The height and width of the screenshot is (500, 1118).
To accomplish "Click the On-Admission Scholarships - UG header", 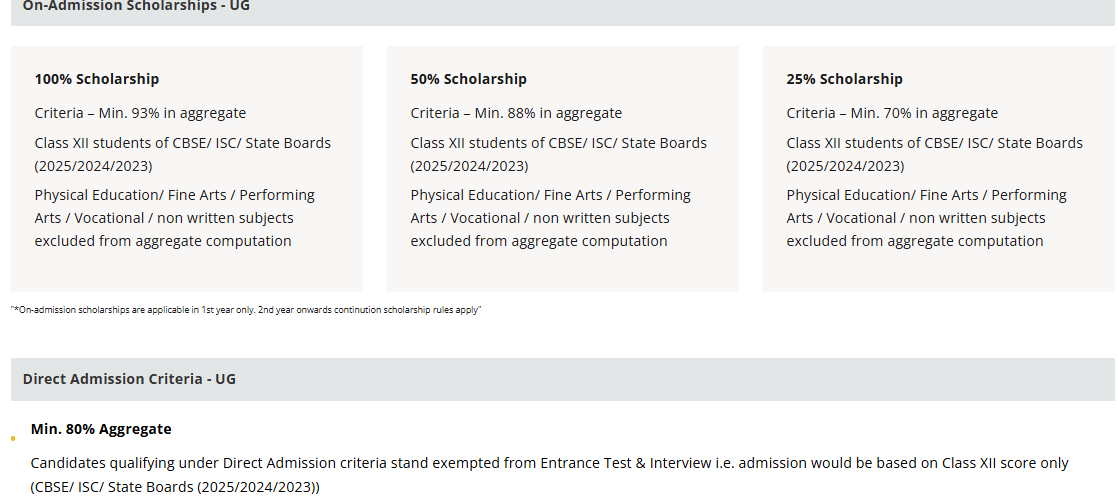I will click(136, 6).
